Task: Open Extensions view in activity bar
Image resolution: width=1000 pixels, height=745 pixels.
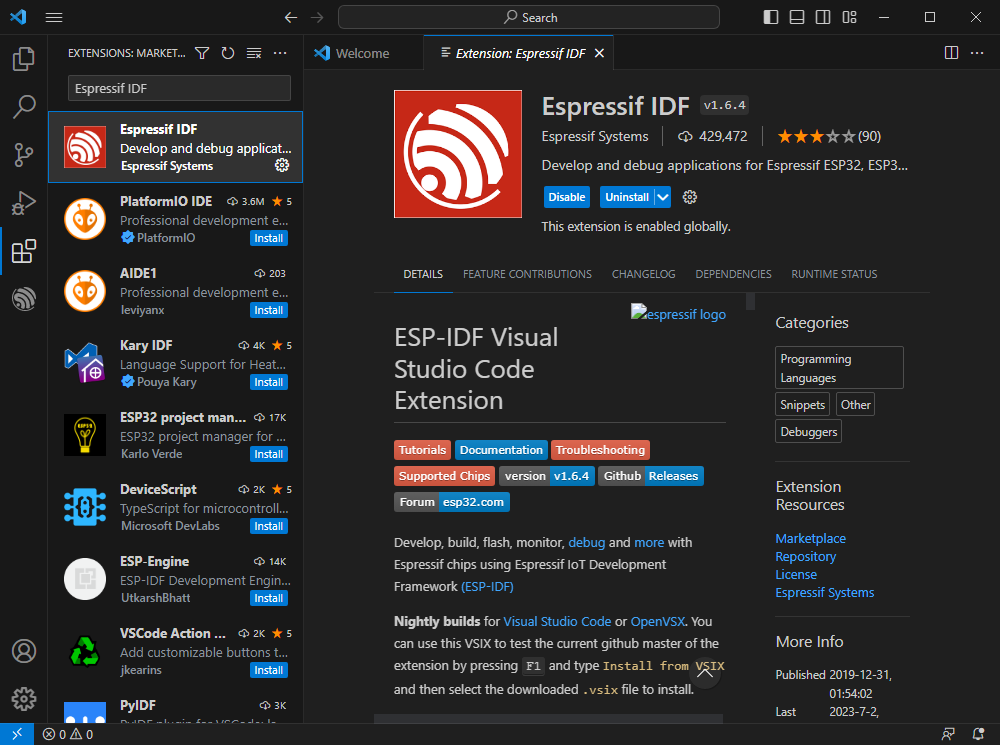Action: click(x=24, y=251)
